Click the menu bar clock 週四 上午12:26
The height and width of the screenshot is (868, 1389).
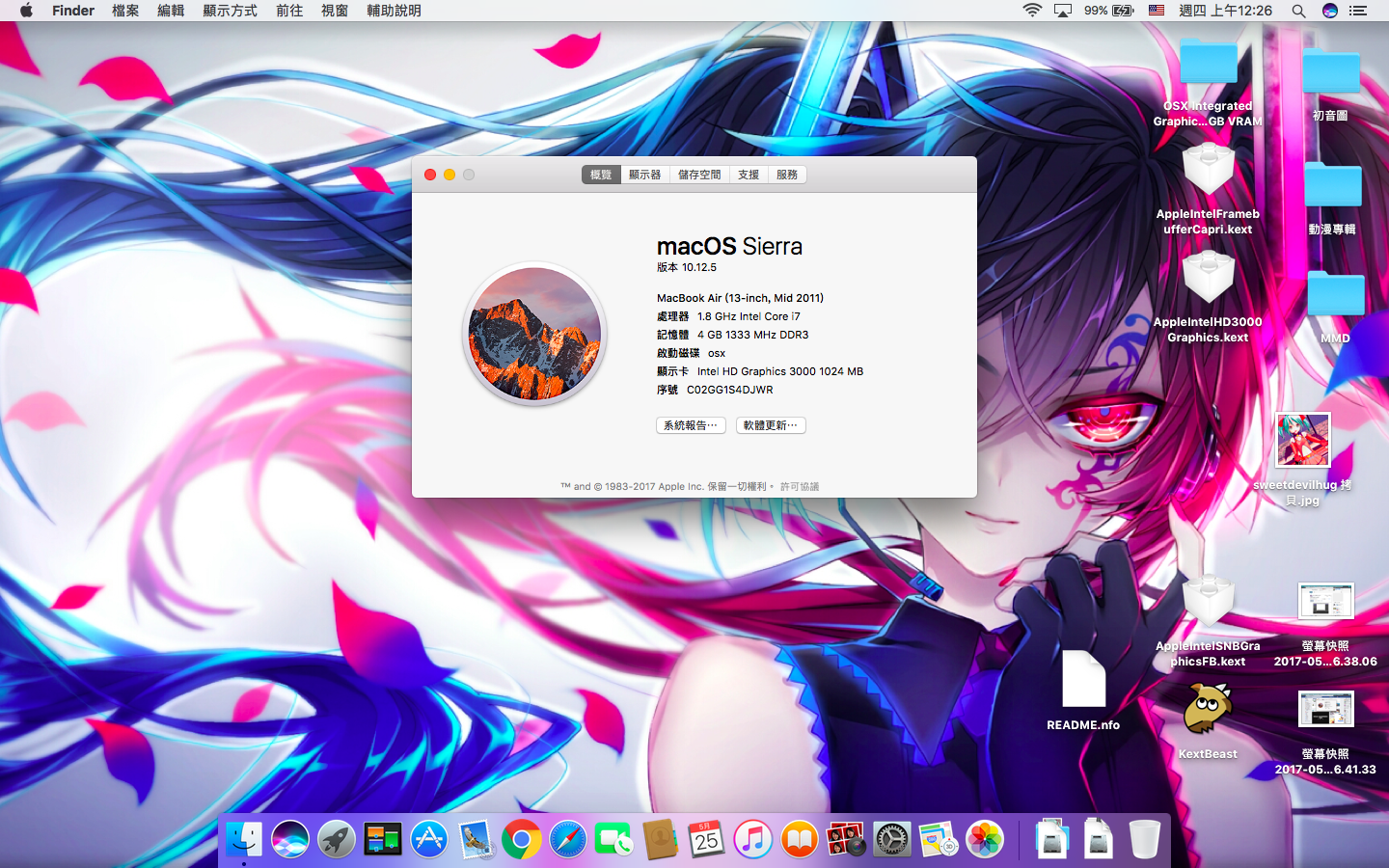click(x=1226, y=11)
